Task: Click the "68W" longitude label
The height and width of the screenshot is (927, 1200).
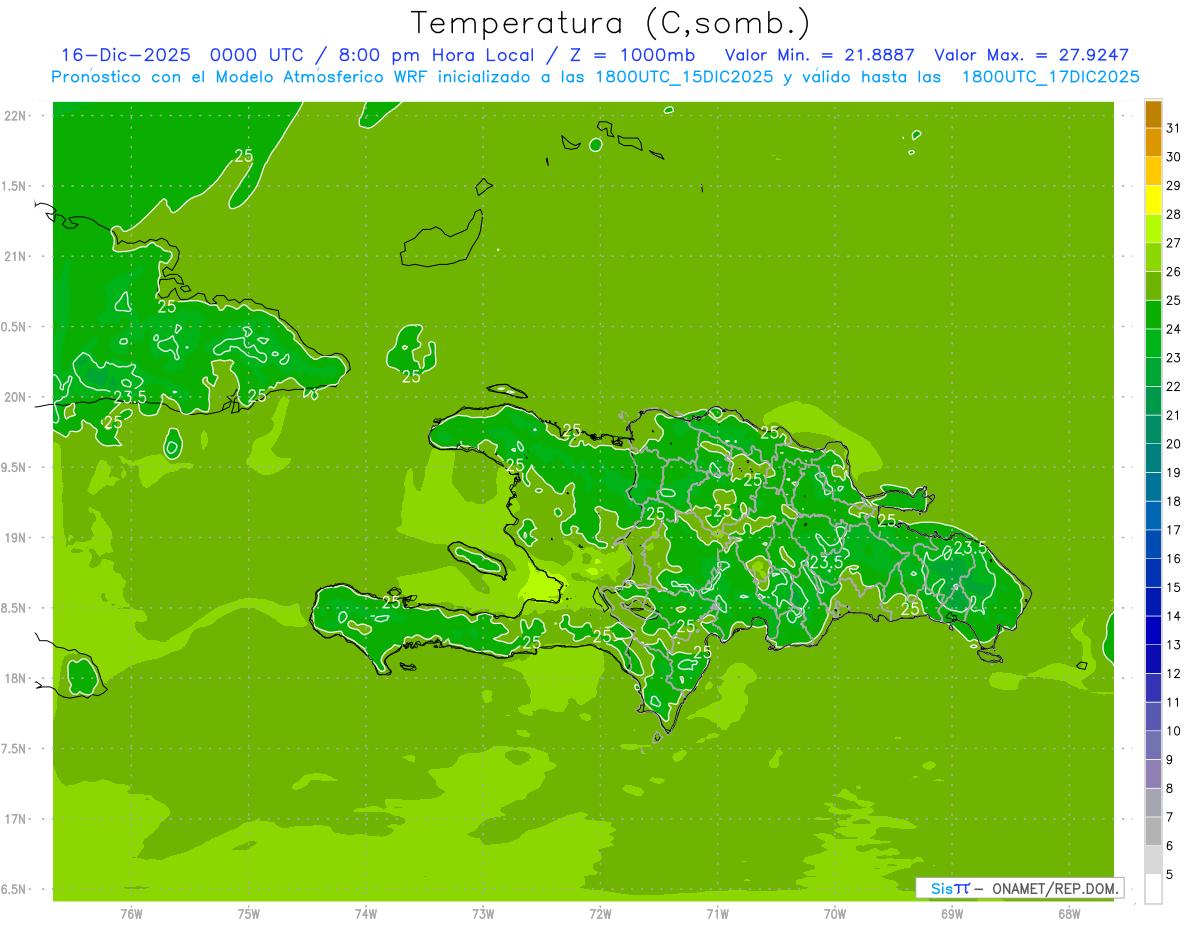Action: point(1068,914)
